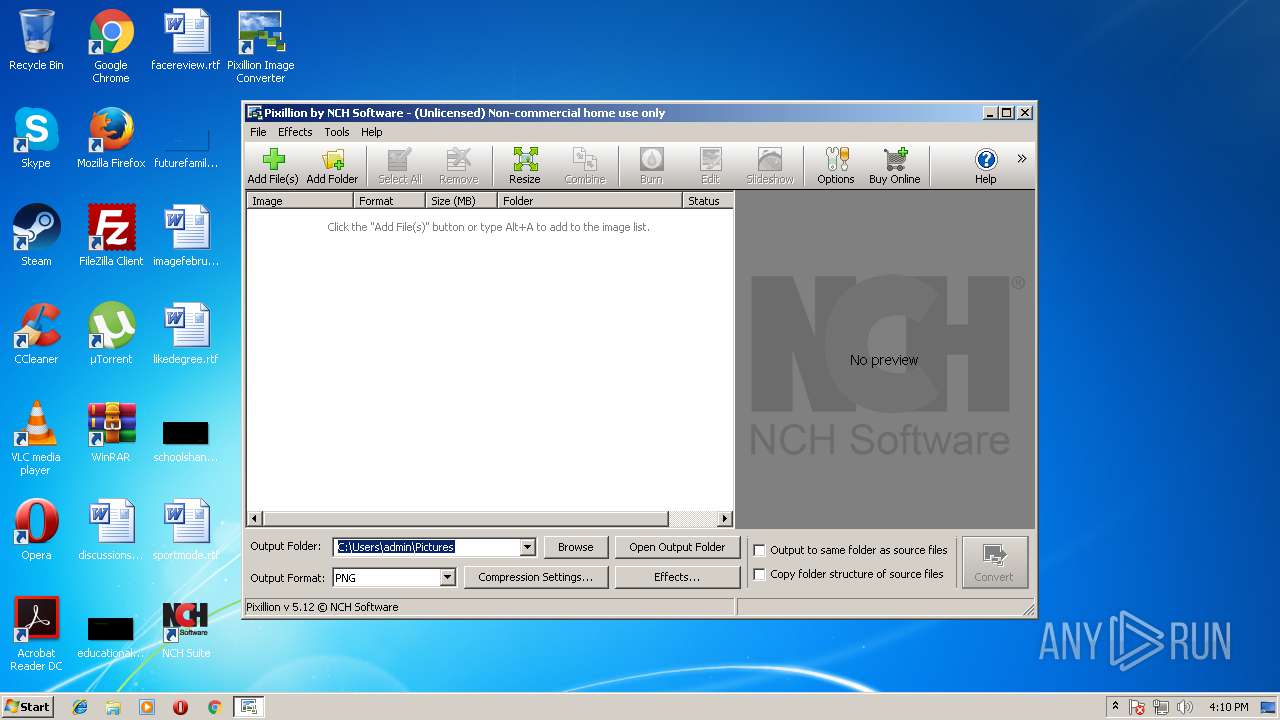Enable Copy folder structure of source files
The width and height of the screenshot is (1280, 720).
759,574
